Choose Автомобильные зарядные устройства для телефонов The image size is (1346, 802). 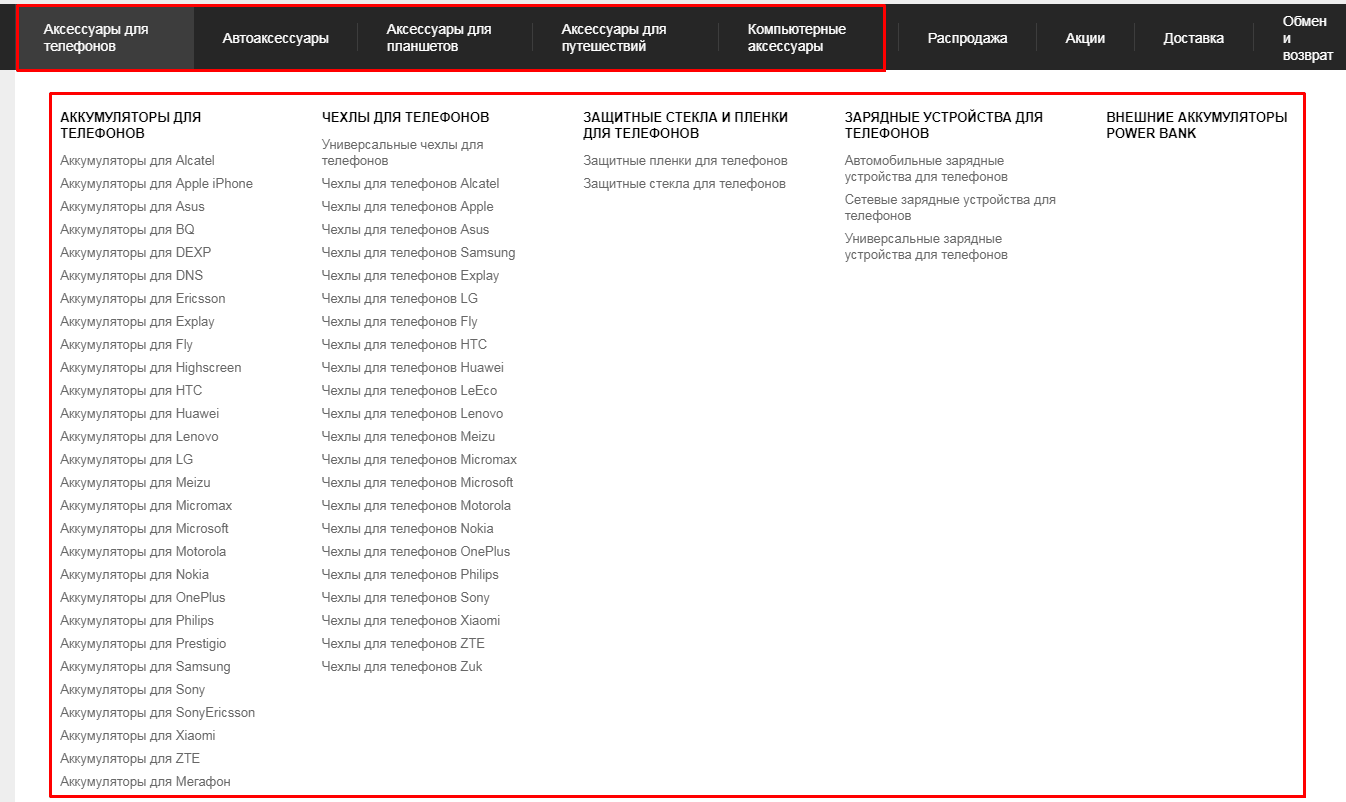(x=926, y=168)
